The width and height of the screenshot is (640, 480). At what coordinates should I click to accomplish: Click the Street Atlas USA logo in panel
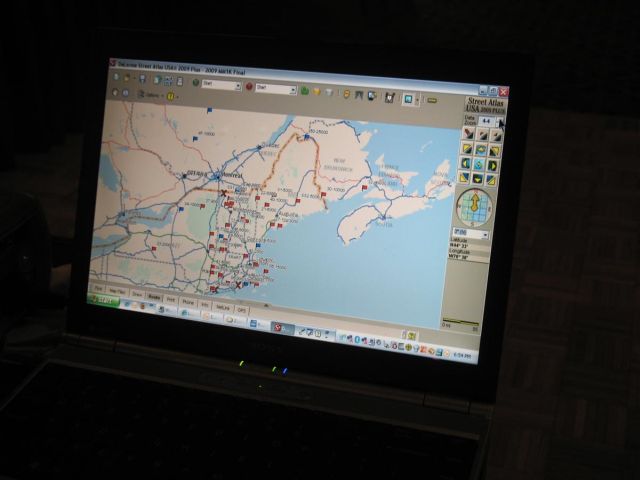(x=486, y=105)
